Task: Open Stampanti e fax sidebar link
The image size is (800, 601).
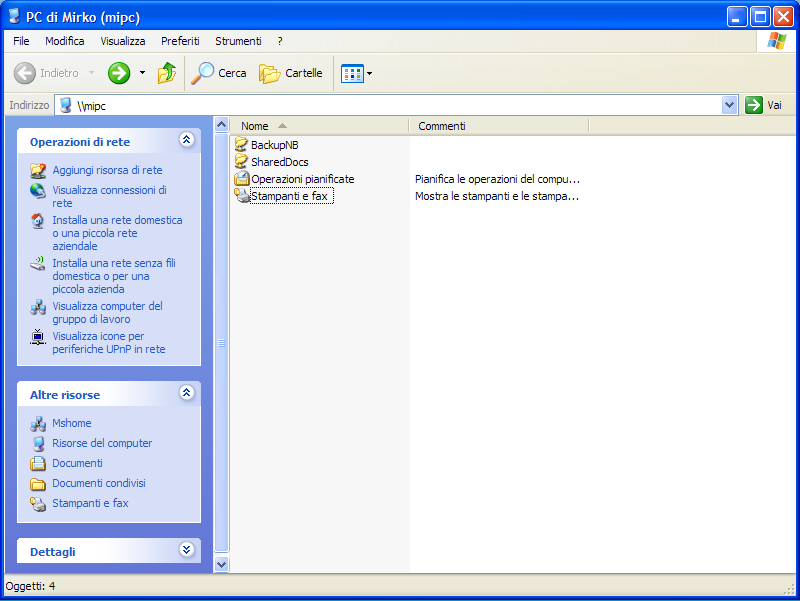Action: pos(90,503)
